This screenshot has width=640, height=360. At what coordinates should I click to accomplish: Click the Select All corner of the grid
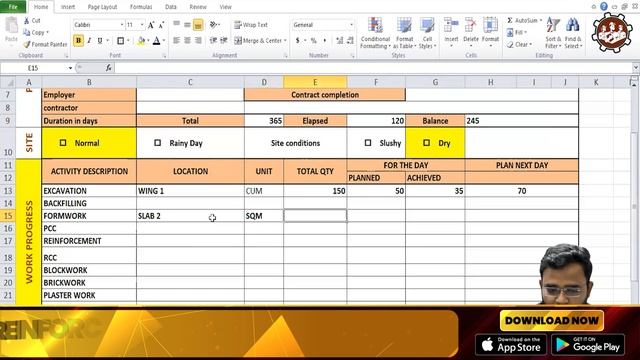coord(8,82)
